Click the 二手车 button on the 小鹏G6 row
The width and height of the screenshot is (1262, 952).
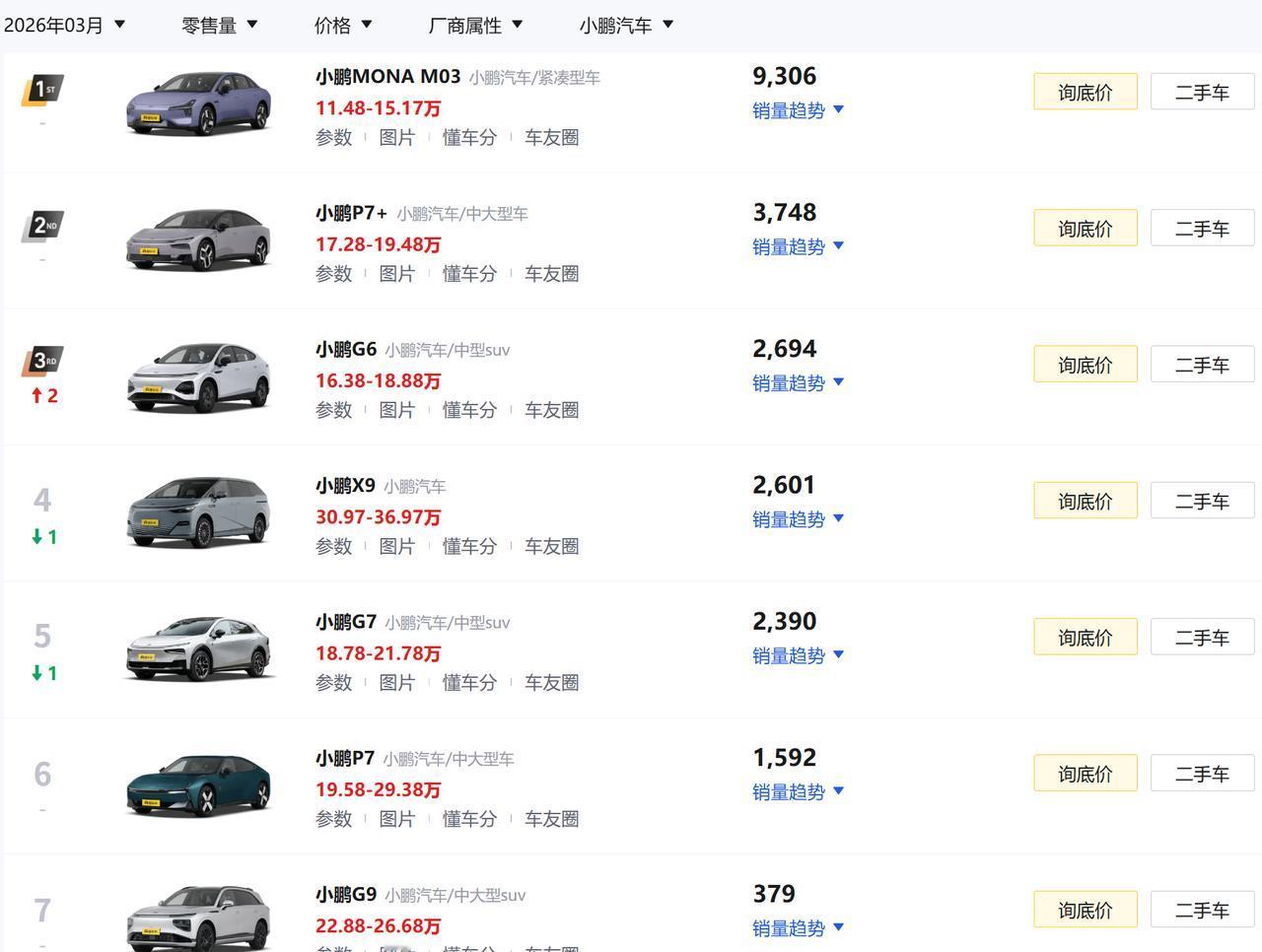(1201, 364)
